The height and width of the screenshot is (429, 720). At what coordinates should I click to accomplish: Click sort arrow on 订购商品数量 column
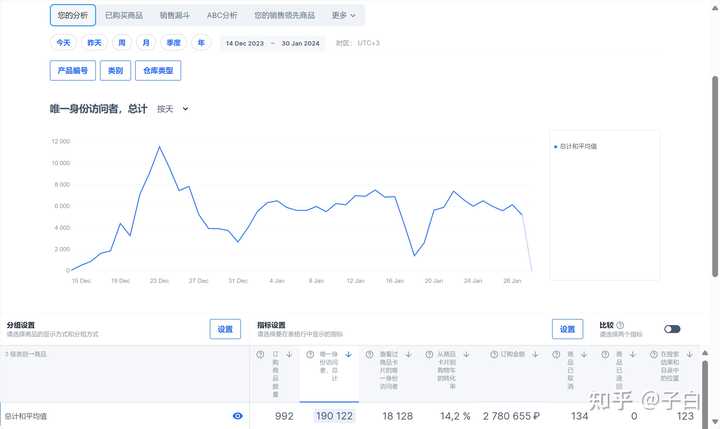pyautogui.click(x=289, y=354)
